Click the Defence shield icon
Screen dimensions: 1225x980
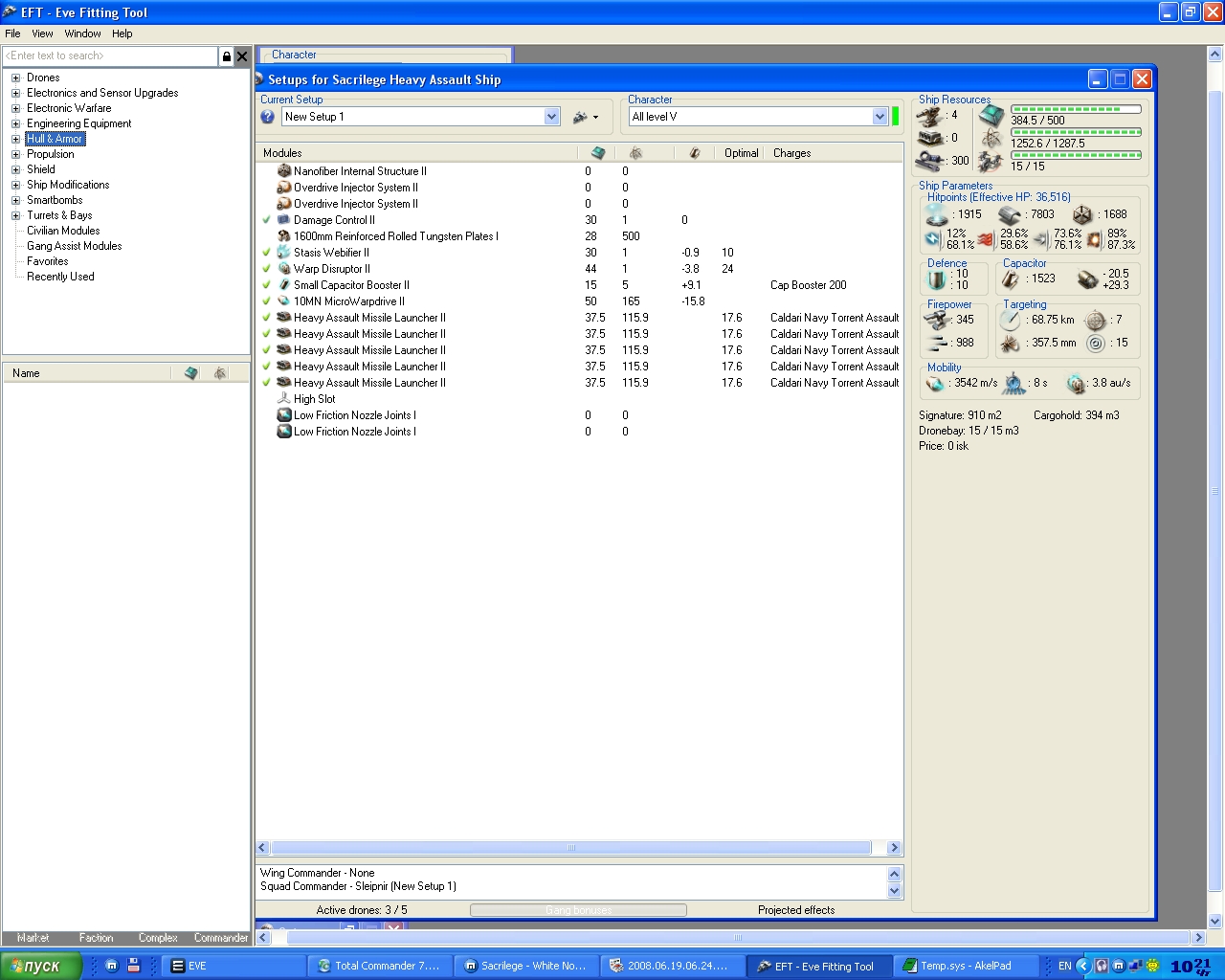point(938,279)
